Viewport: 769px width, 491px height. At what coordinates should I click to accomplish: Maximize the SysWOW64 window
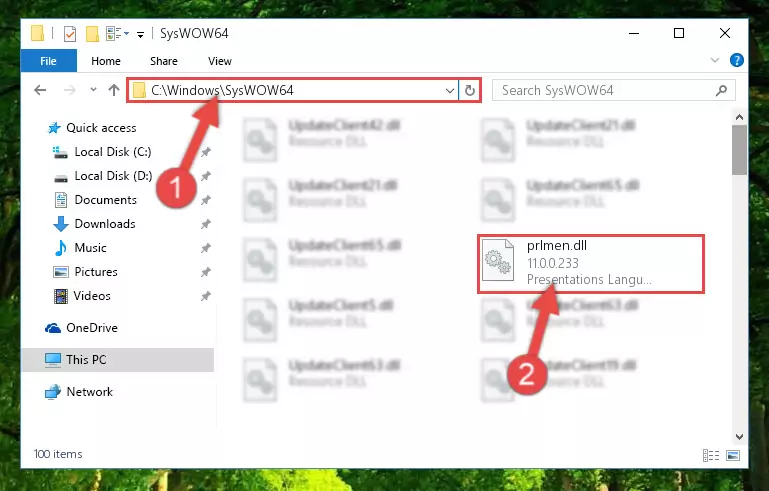coord(679,33)
